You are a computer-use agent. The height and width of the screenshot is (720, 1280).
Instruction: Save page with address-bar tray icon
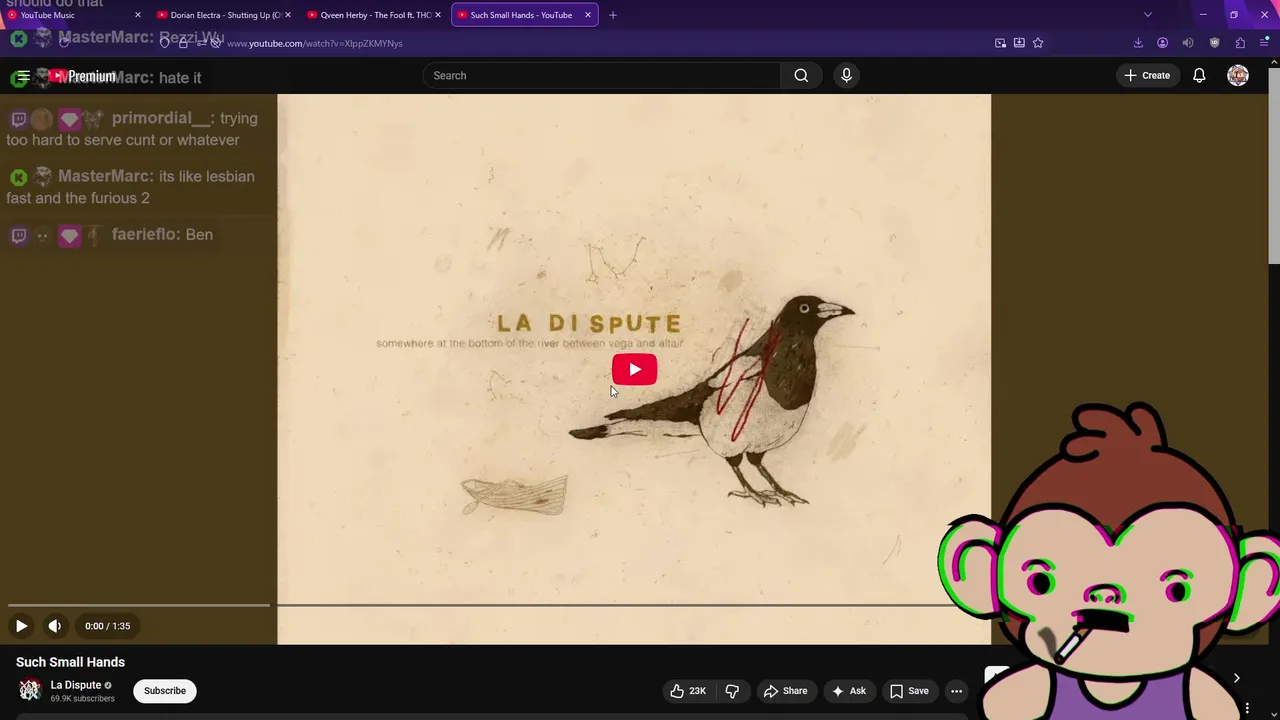pyautogui.click(x=1019, y=43)
